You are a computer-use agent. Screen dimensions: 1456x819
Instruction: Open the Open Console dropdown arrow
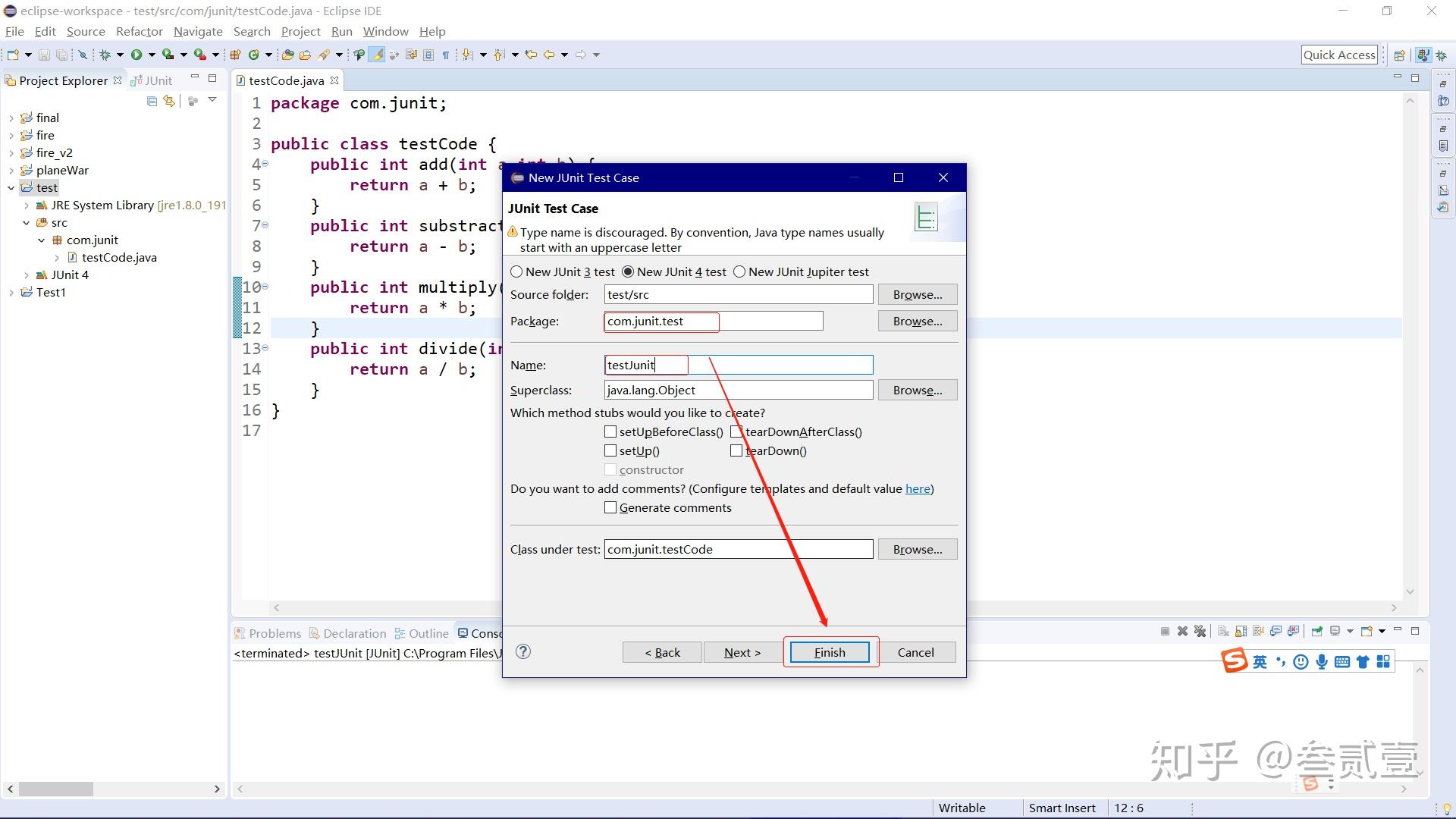pos(1382,631)
